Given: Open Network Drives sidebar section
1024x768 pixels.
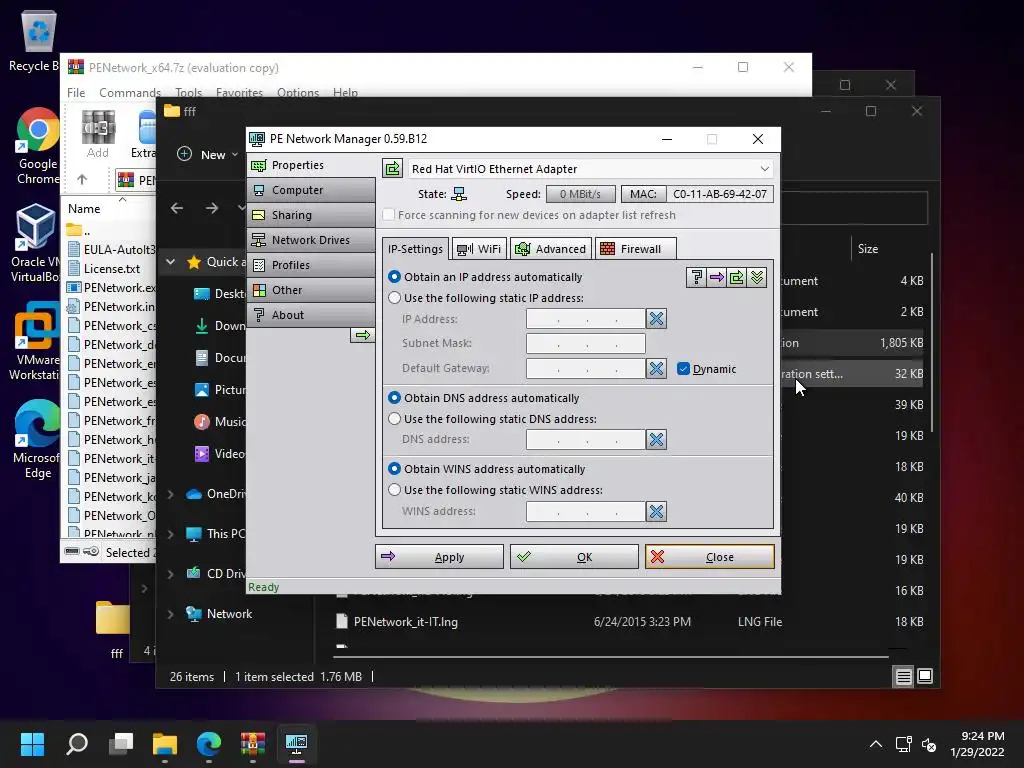Looking at the screenshot, I should click(x=312, y=240).
